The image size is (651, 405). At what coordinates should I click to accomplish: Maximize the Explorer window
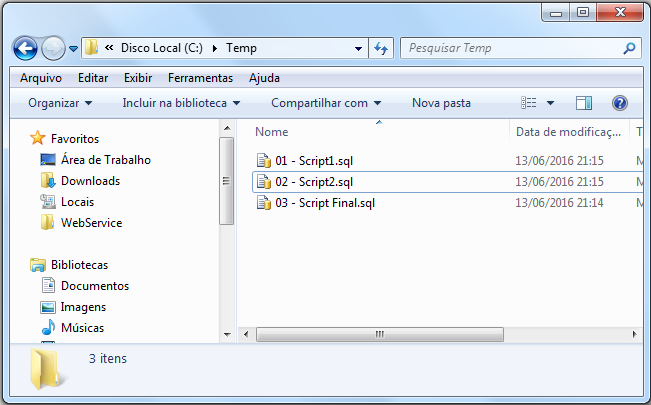(x=583, y=12)
